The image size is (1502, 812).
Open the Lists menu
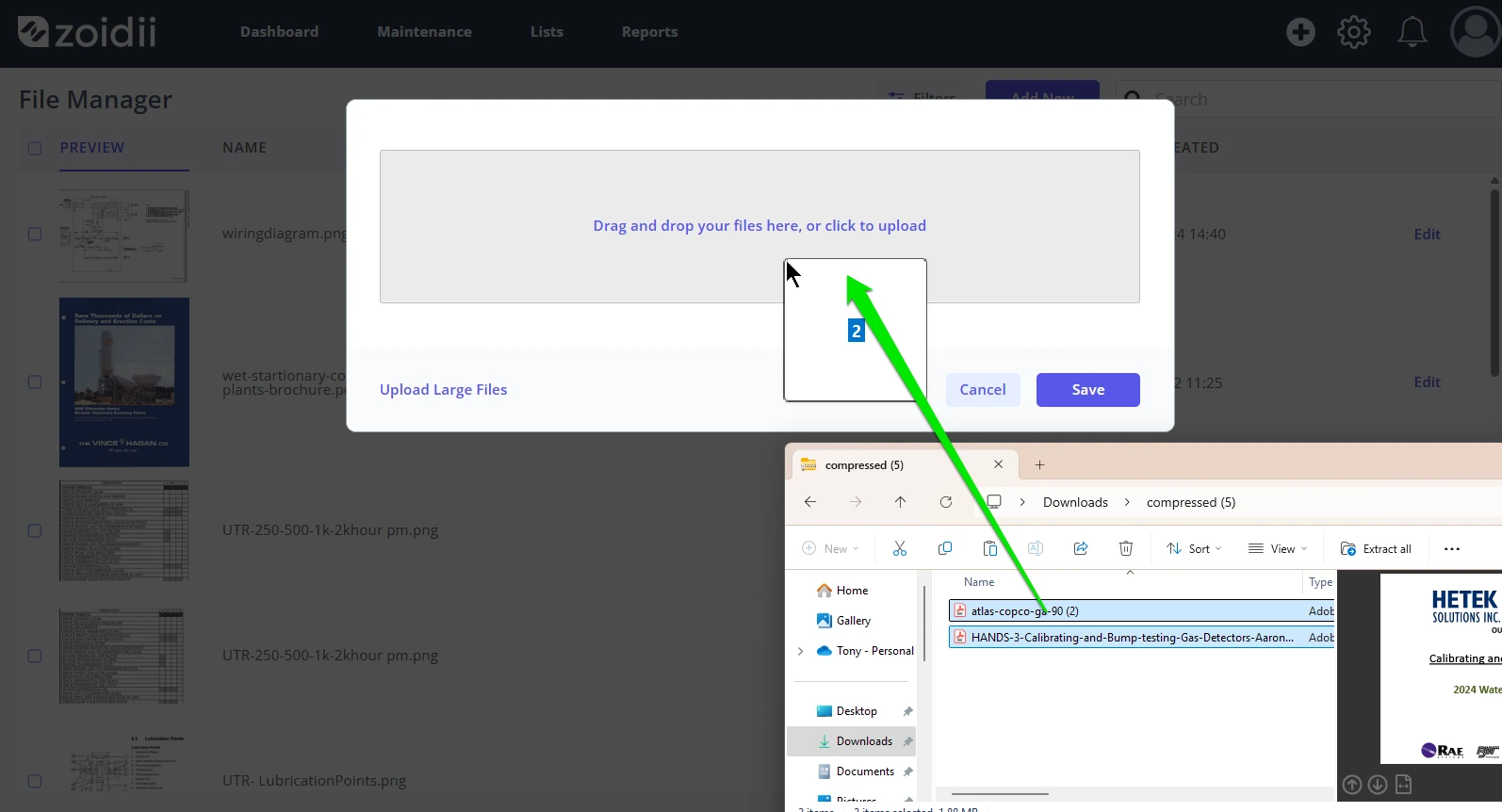click(x=547, y=32)
